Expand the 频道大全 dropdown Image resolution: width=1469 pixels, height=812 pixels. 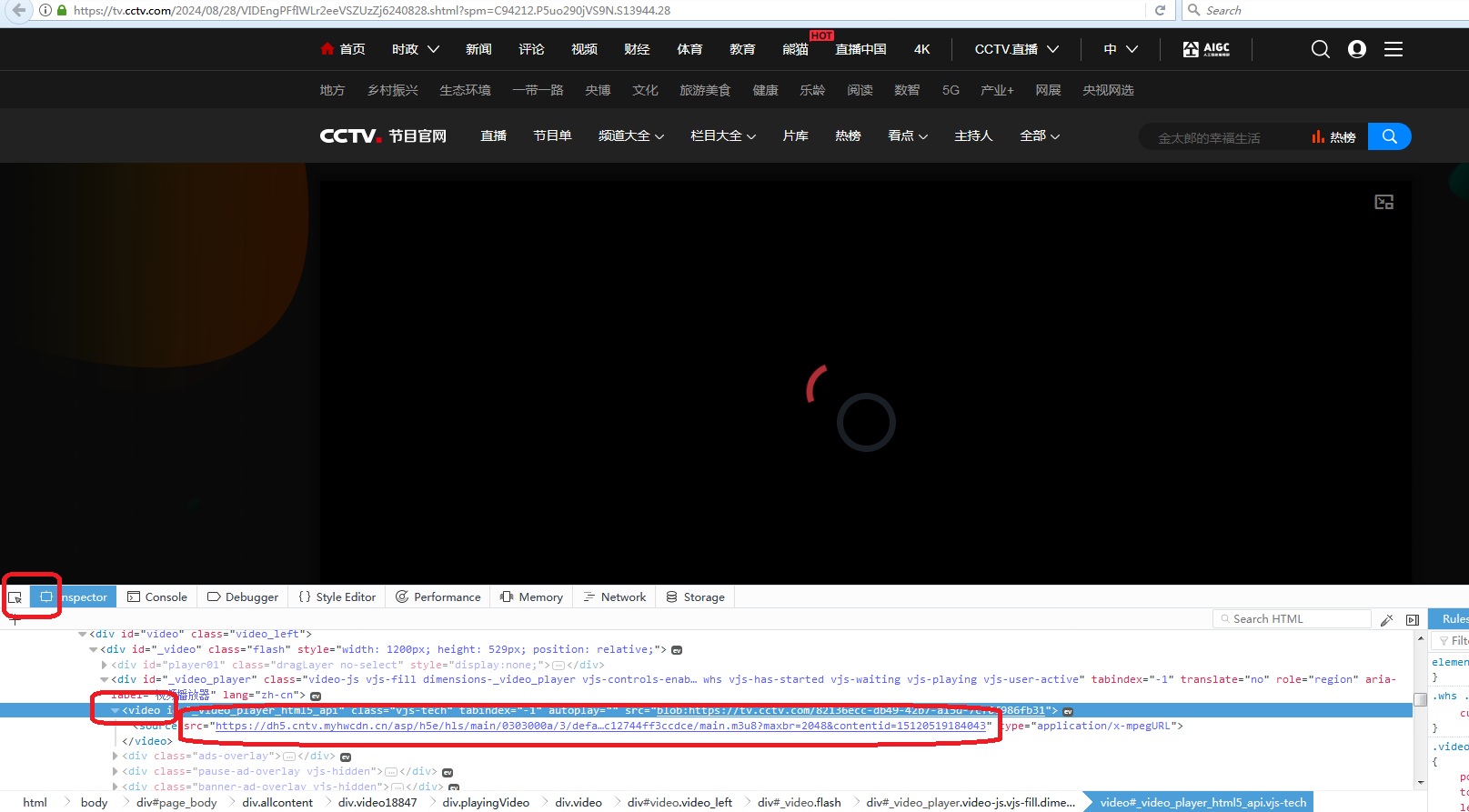(631, 135)
